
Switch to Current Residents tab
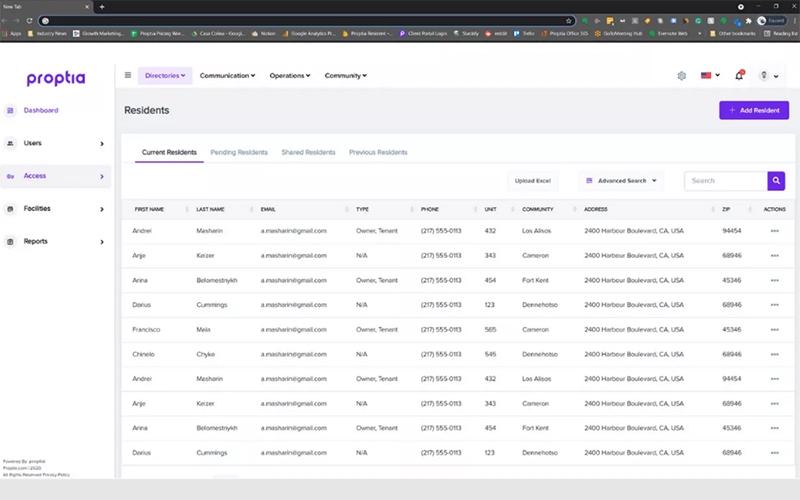point(169,152)
